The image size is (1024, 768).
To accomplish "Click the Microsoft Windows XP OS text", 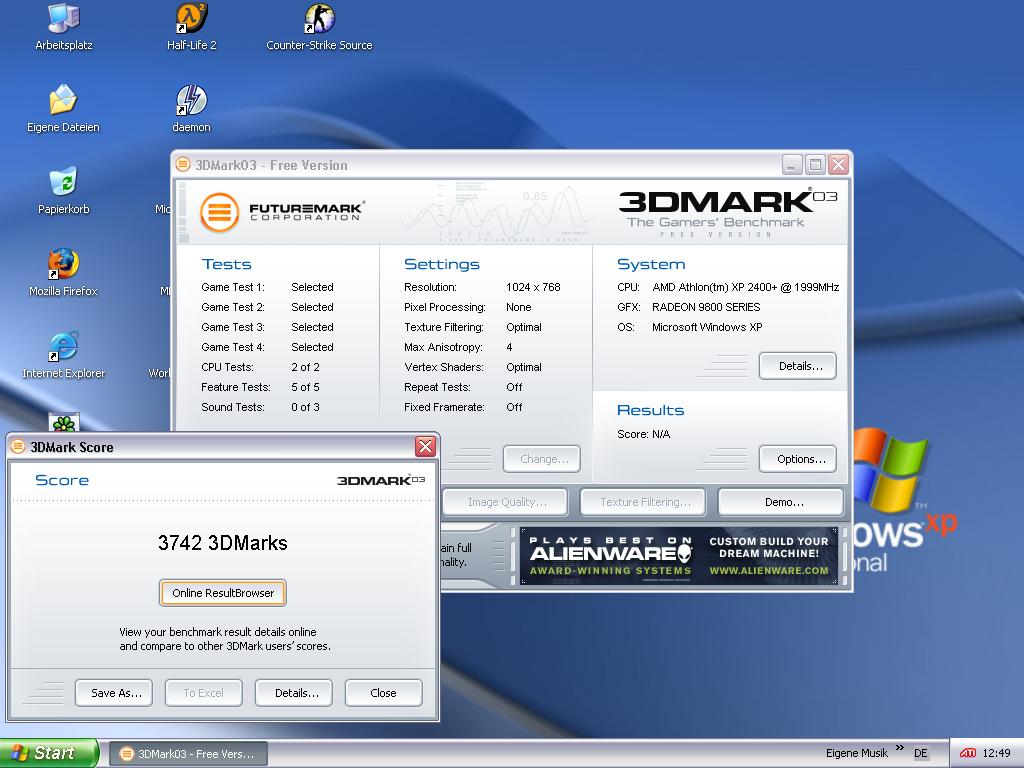I will click(x=707, y=327).
